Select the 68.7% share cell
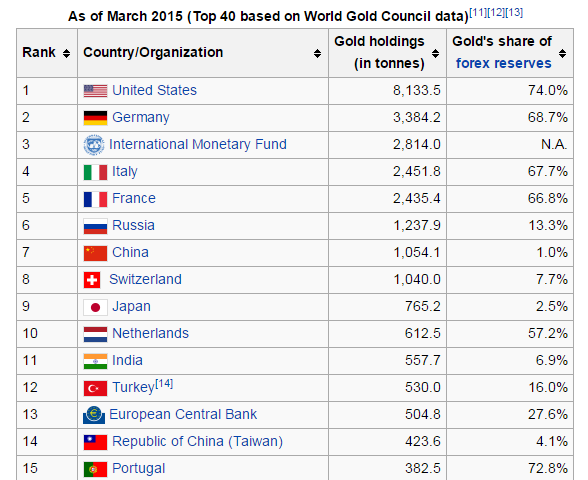This screenshot has width=588, height=480. [x=510, y=118]
